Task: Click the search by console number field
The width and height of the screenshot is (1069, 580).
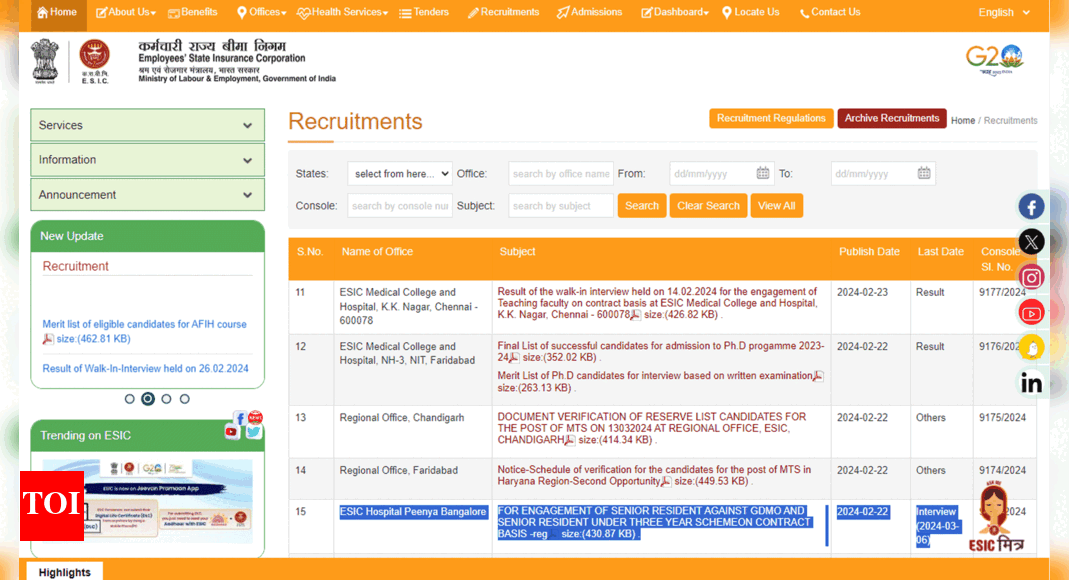Action: (x=400, y=206)
